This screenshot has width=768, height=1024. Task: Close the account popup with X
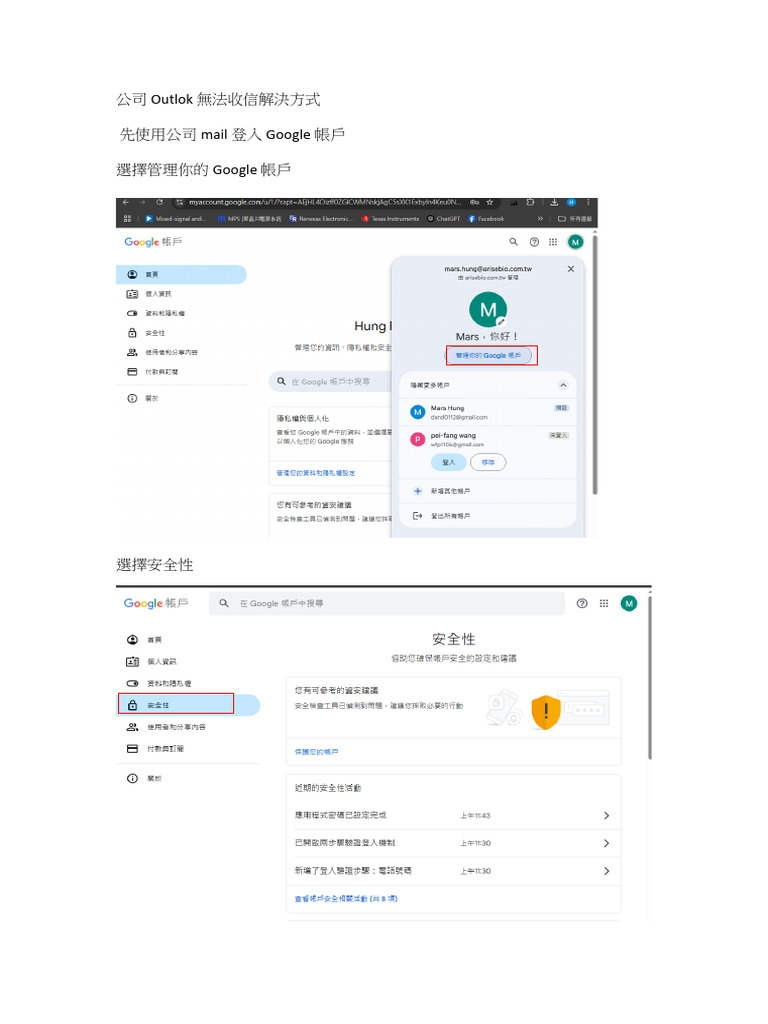click(571, 268)
